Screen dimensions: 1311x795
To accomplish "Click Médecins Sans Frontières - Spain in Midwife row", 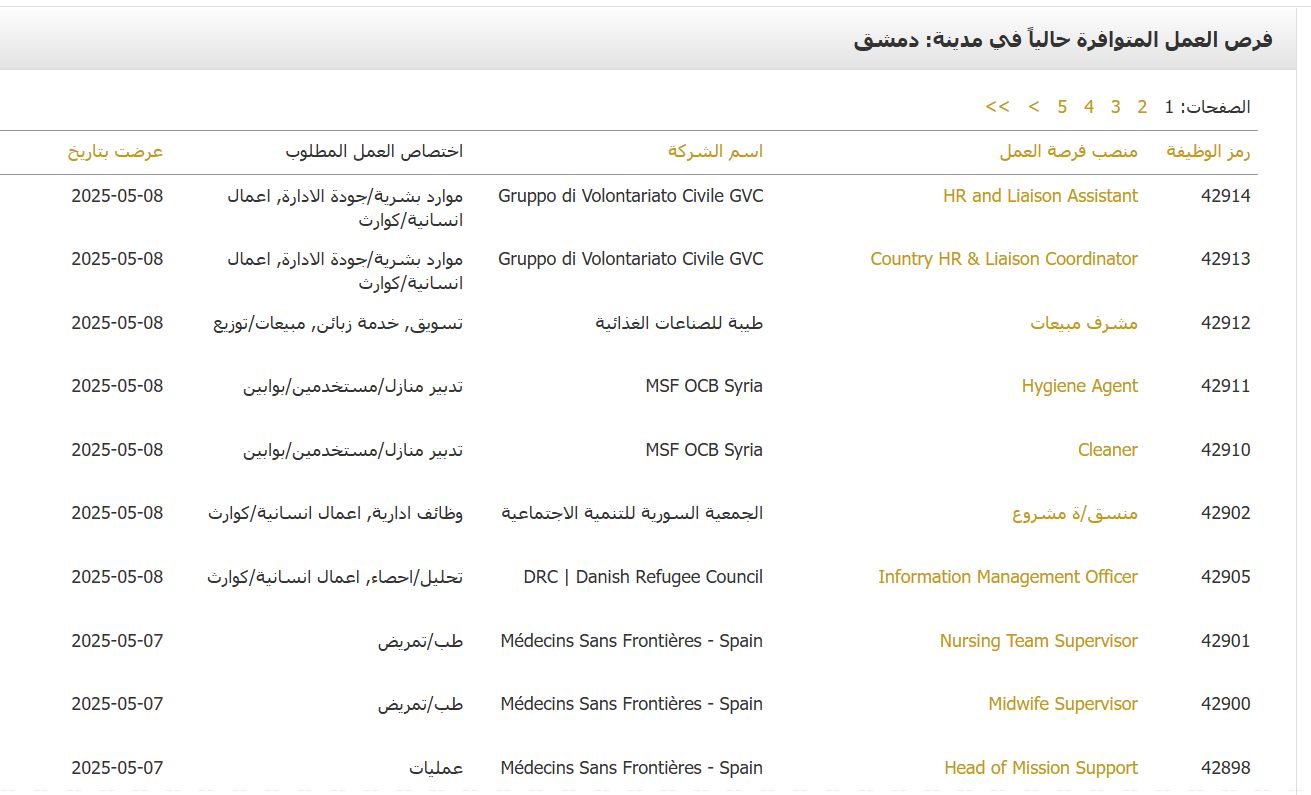I will (632, 704).
